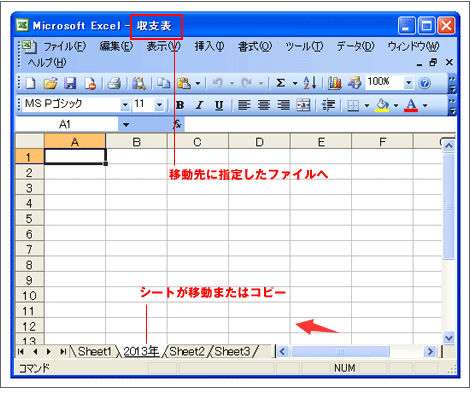Open the Name Box A1 dropdown arrow
This screenshot has height=393, width=476.
pyautogui.click(x=126, y=125)
